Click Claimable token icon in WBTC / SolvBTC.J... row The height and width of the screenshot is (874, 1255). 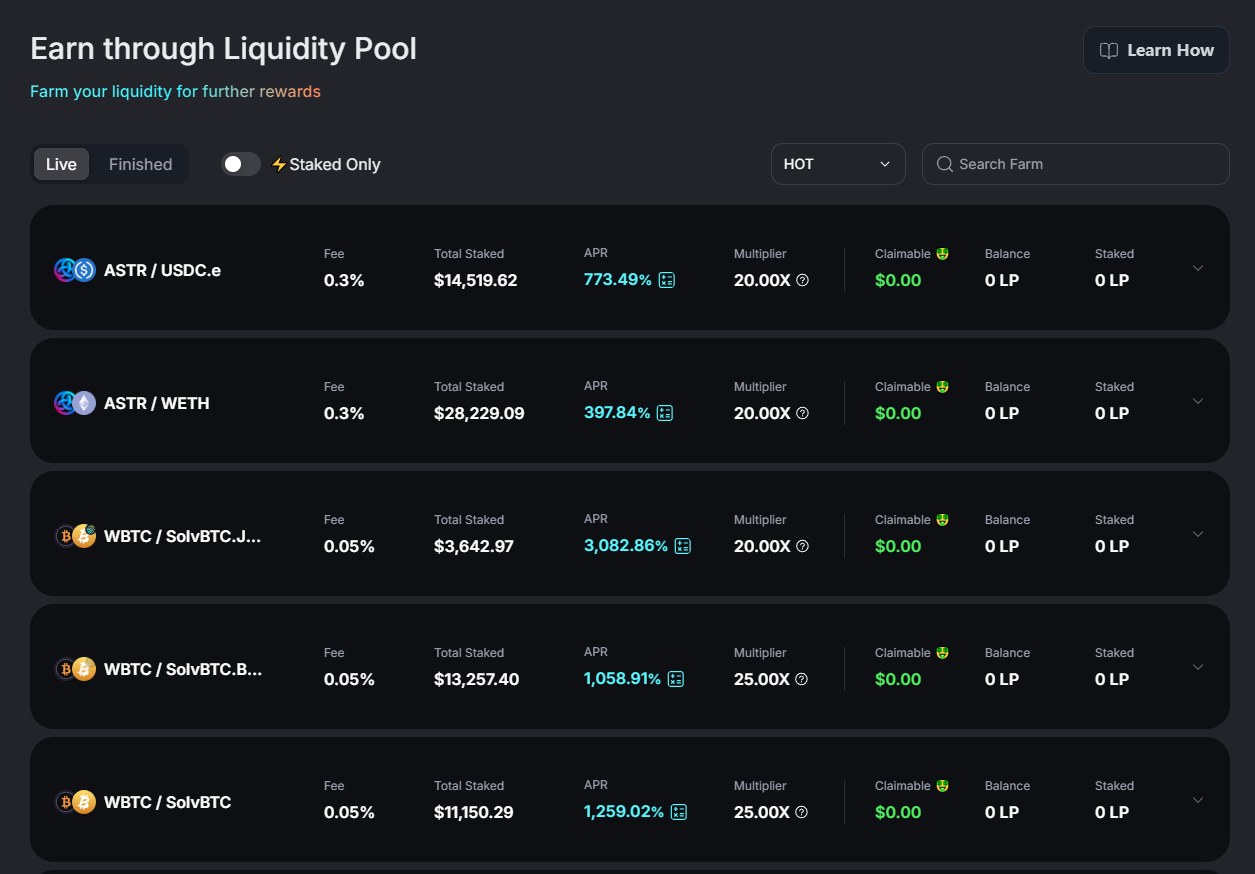942,520
